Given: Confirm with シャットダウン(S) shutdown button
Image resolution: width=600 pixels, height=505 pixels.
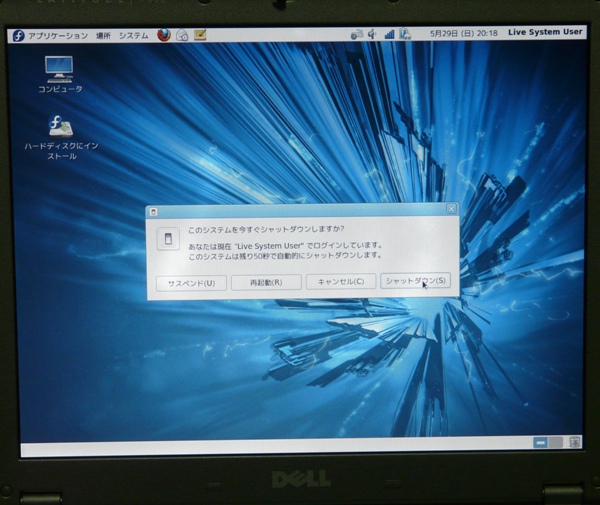Looking at the screenshot, I should (x=415, y=281).
